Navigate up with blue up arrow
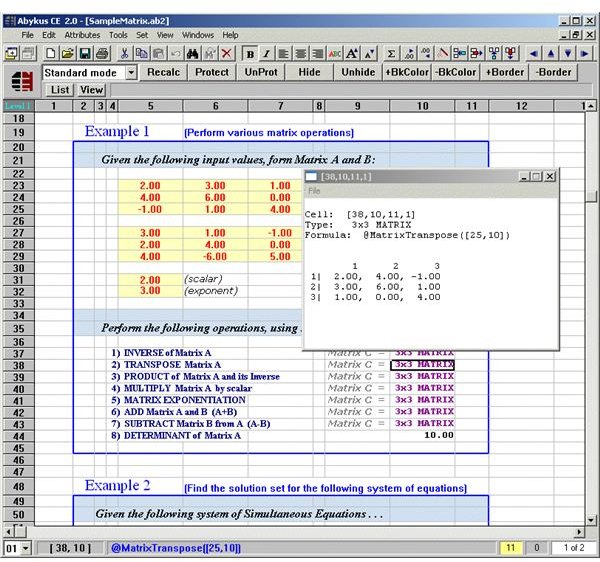Screen dimensions: 600x562 (551, 54)
